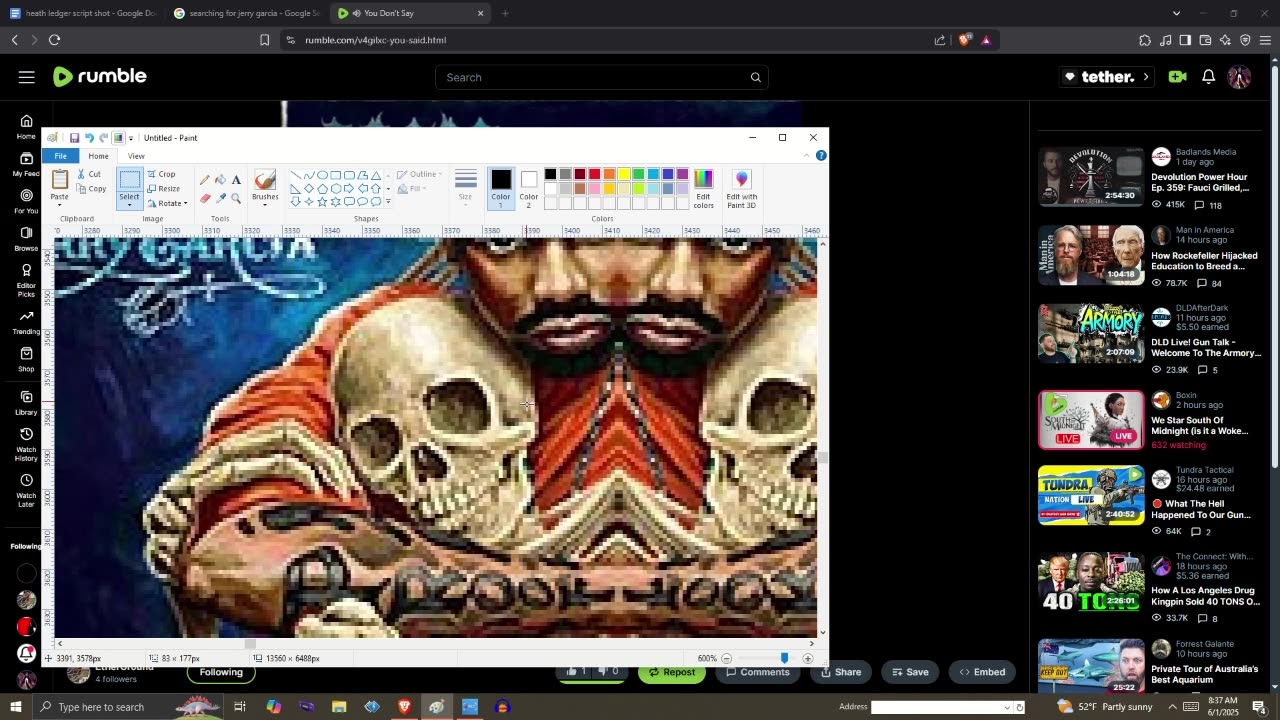Open Shop in Rumble sidebar
This screenshot has height=720, width=1280.
tap(26, 359)
